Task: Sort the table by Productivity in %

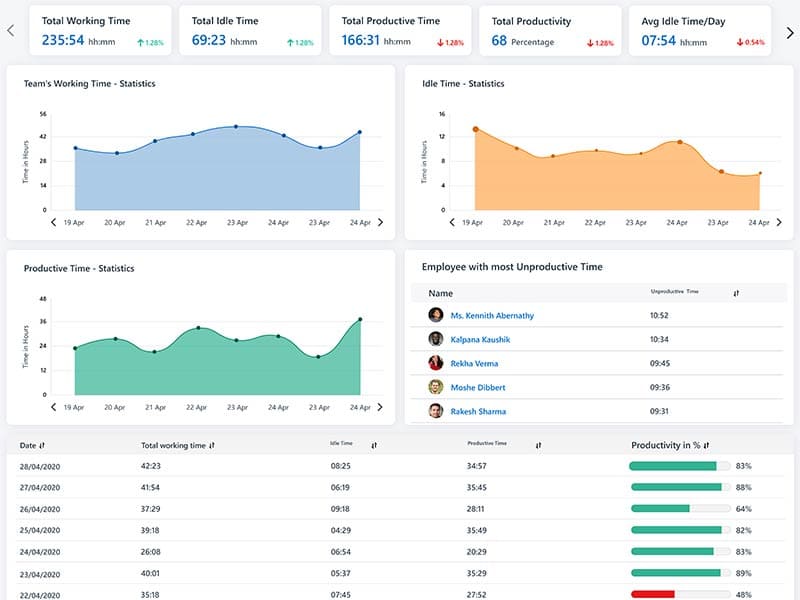Action: pyautogui.click(x=710, y=443)
